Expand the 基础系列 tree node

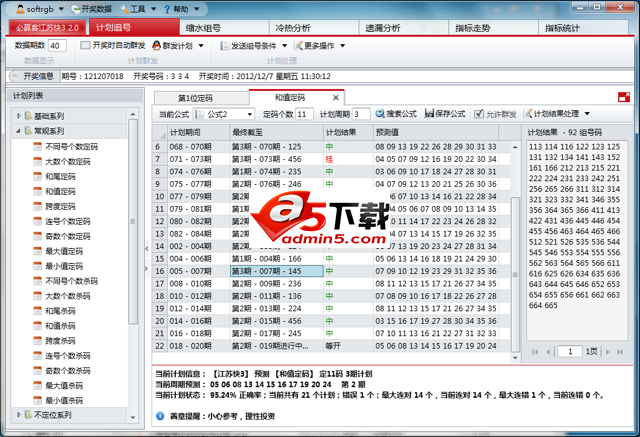[18, 116]
